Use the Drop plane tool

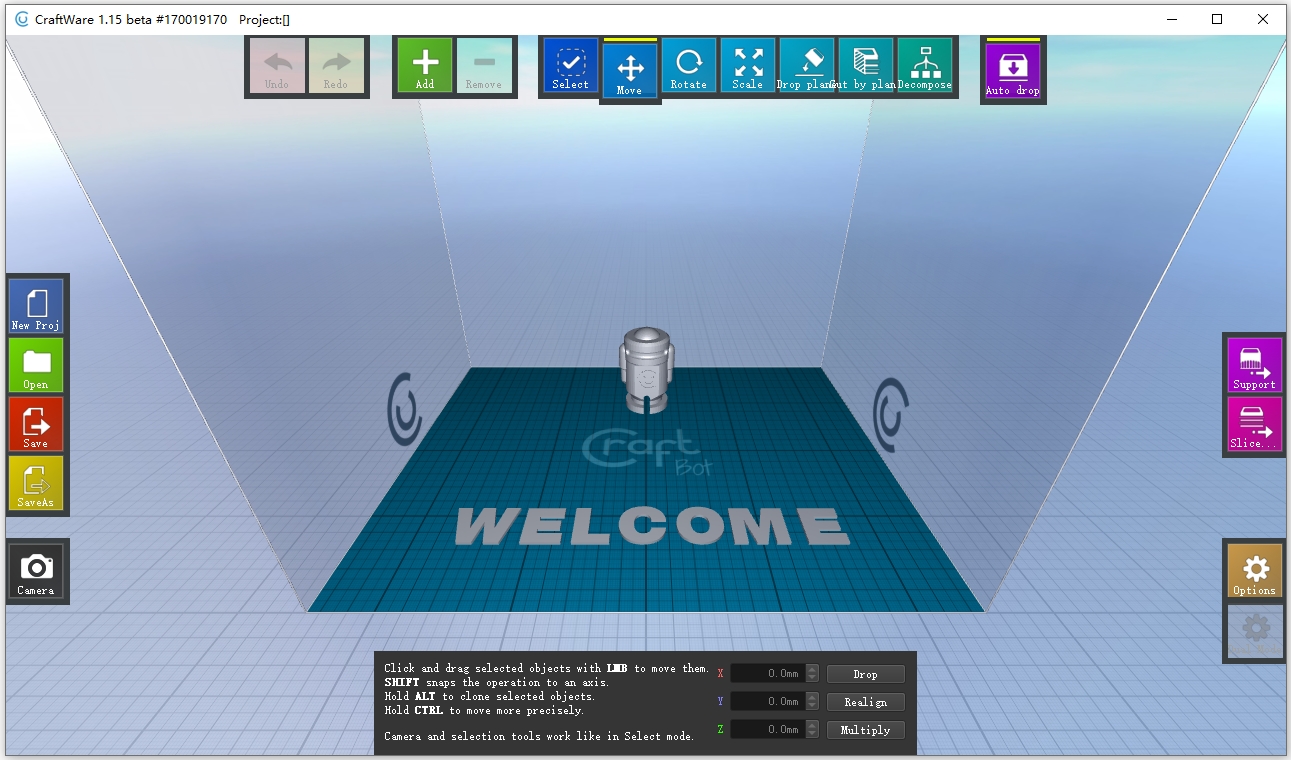(807, 66)
